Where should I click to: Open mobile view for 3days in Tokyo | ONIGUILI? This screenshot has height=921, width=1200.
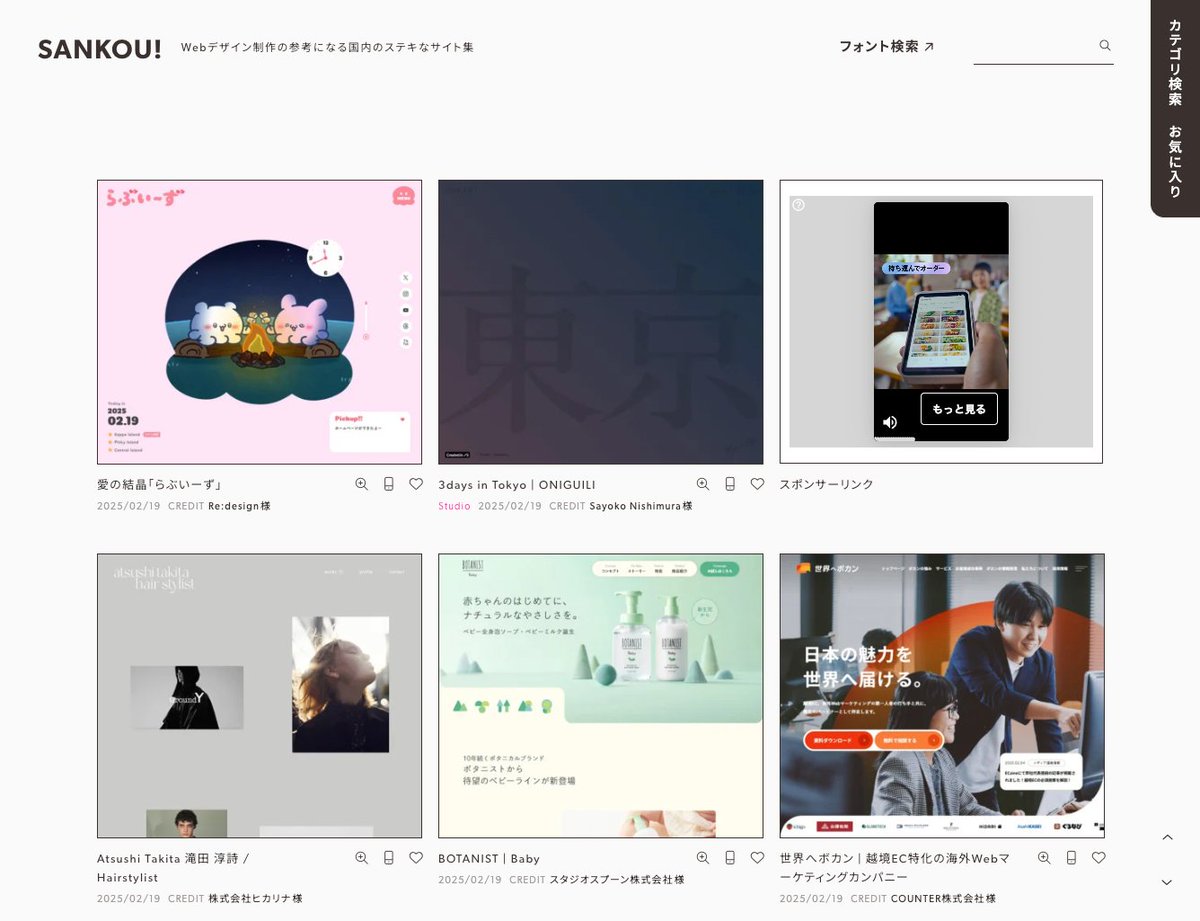tap(730, 484)
